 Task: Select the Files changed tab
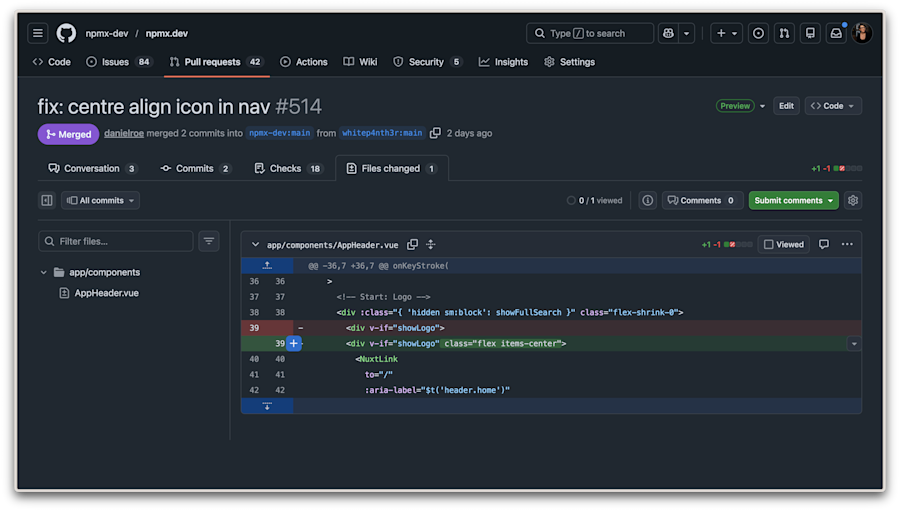(x=391, y=168)
